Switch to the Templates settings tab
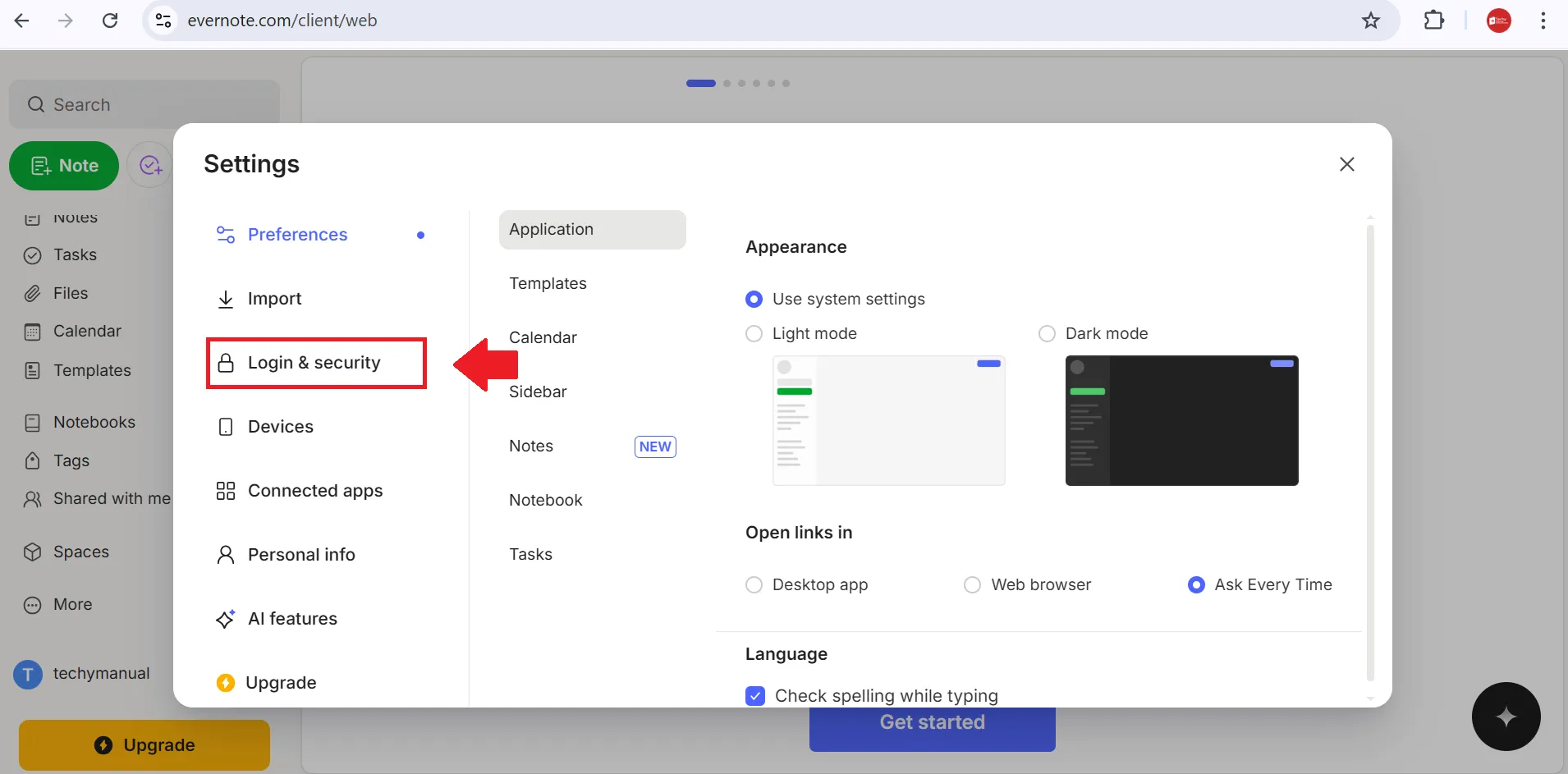 (548, 283)
